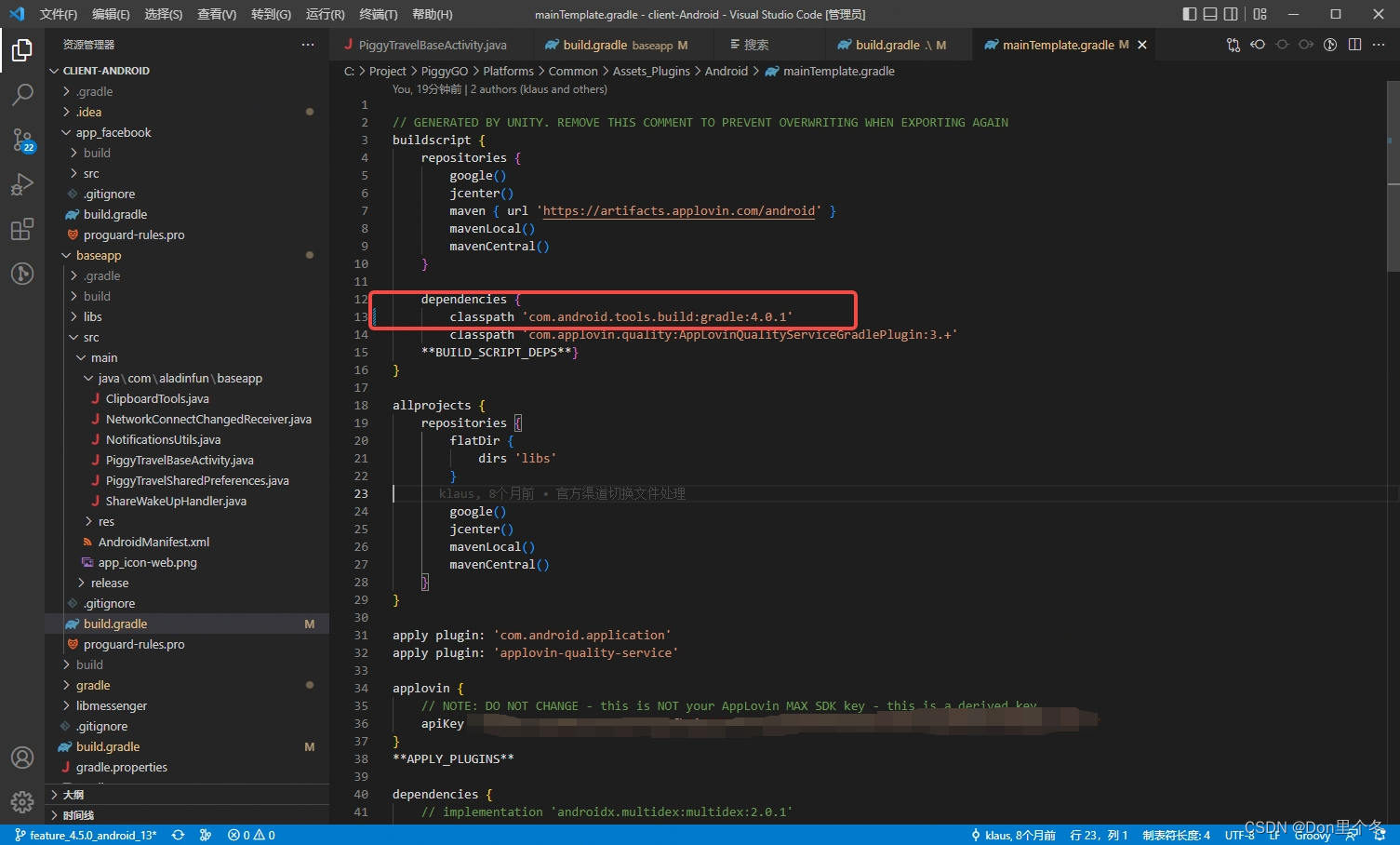Click the view Git graph circle icon

pyautogui.click(x=1330, y=45)
